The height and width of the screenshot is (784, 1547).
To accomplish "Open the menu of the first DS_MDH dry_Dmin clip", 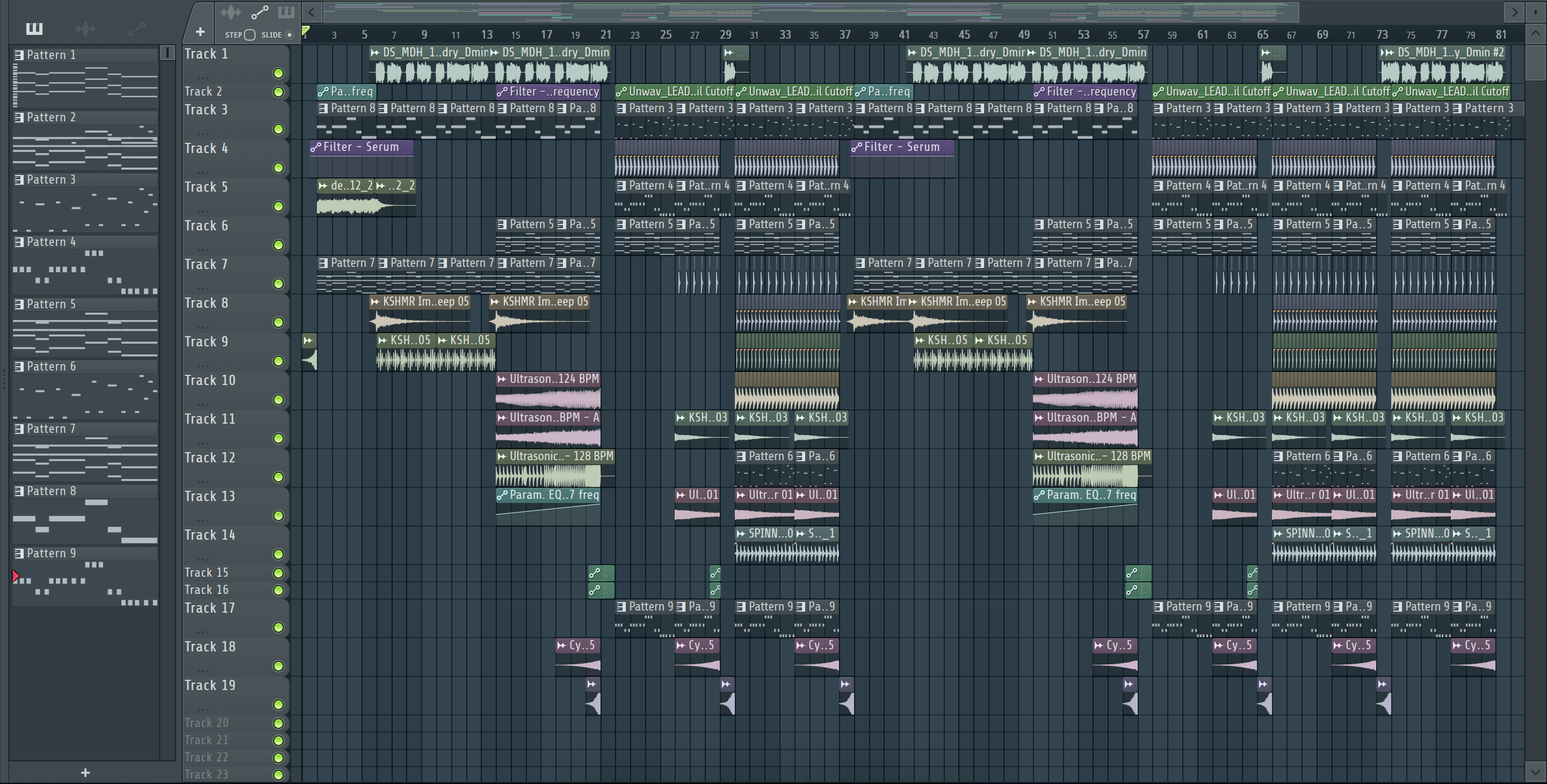I will pyautogui.click(x=375, y=53).
